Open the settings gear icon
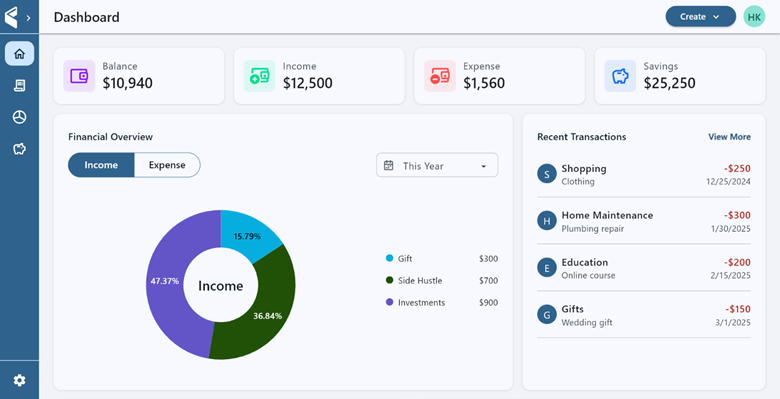Screen dimensions: 780x399 click(x=19, y=381)
